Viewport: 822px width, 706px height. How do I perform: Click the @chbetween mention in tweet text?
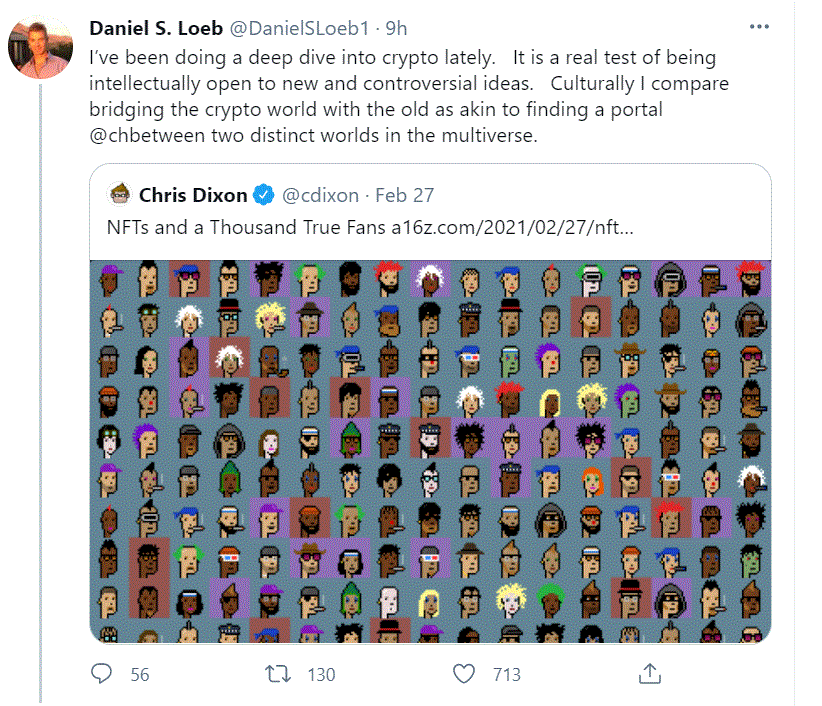tap(146, 136)
